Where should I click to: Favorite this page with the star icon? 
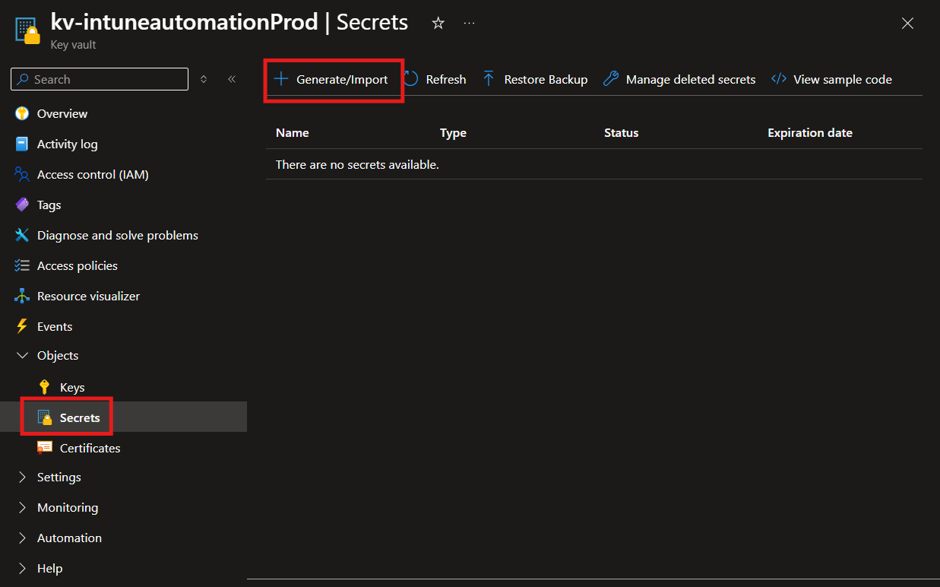[x=438, y=23]
